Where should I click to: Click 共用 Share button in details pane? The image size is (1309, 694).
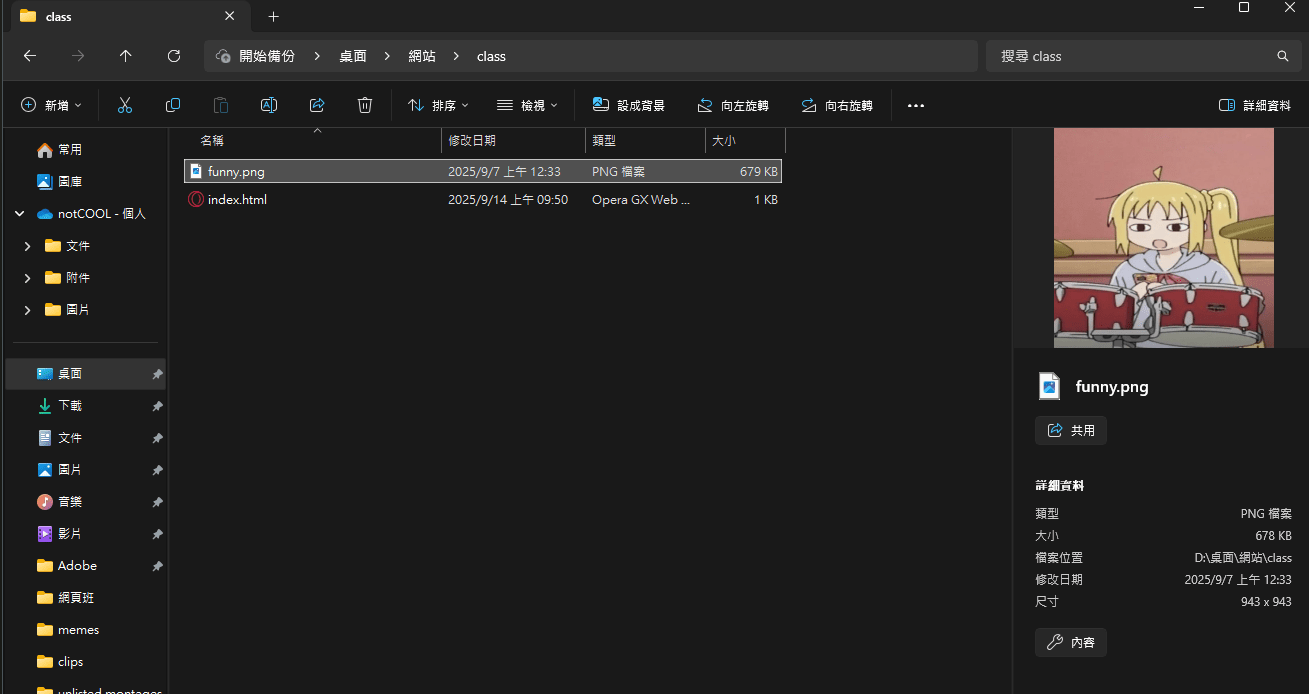click(1071, 430)
